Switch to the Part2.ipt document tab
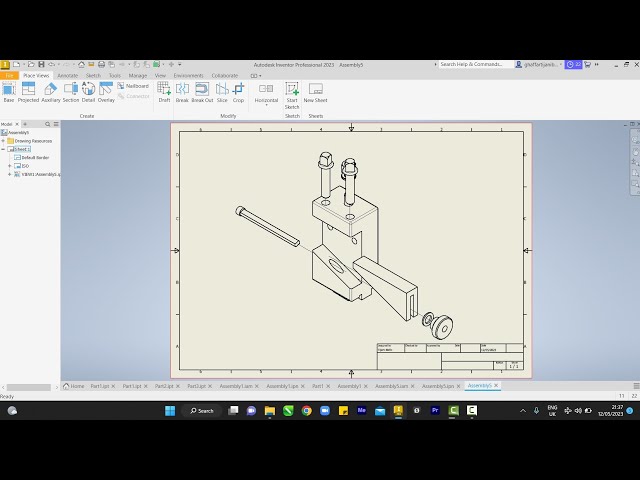This screenshot has width=640, height=480. pos(164,386)
